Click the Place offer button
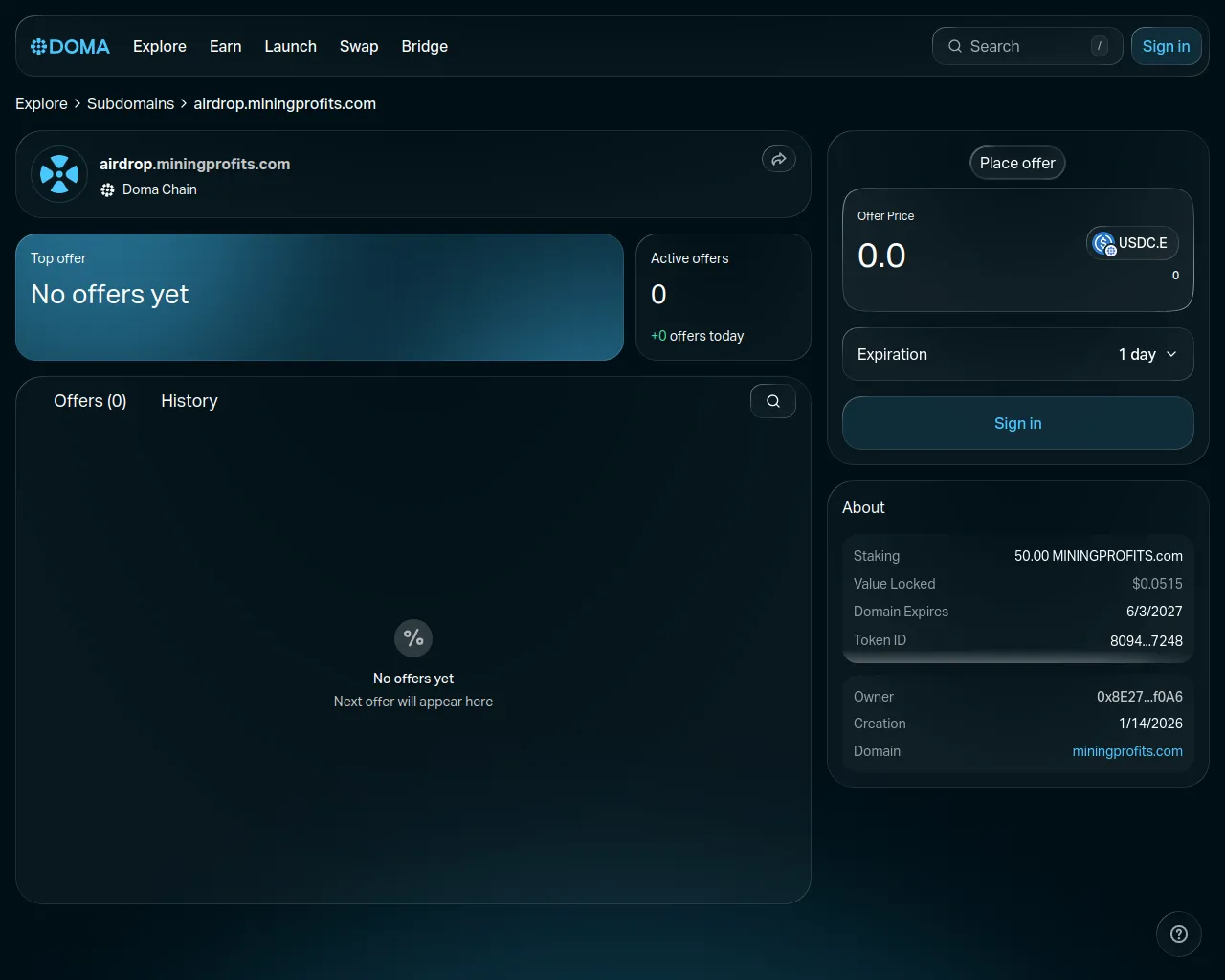 coord(1017,163)
